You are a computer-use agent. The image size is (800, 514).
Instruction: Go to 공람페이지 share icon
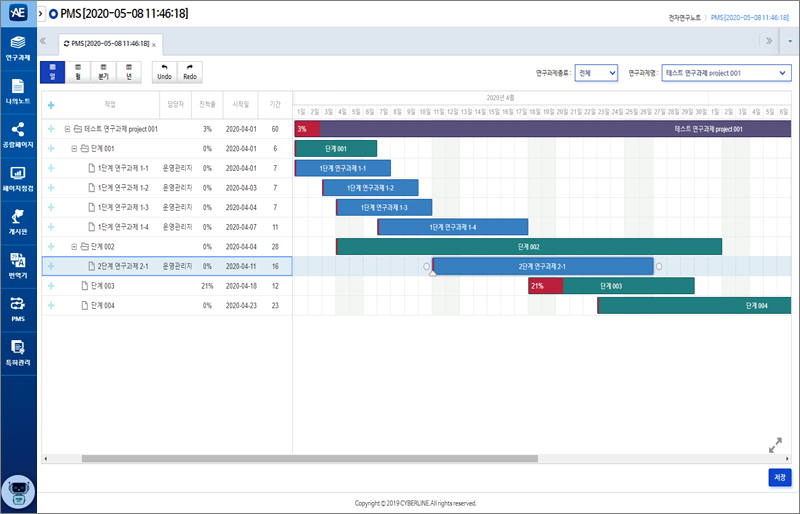tap(18, 134)
